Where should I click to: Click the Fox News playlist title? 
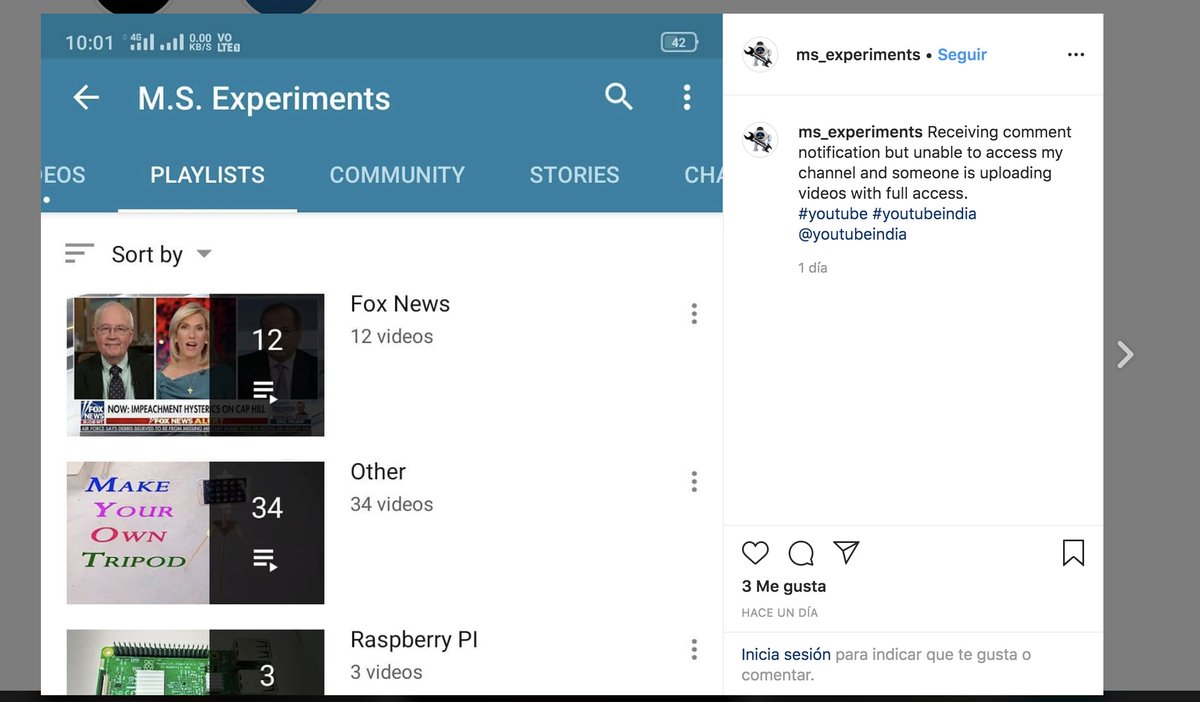400,304
